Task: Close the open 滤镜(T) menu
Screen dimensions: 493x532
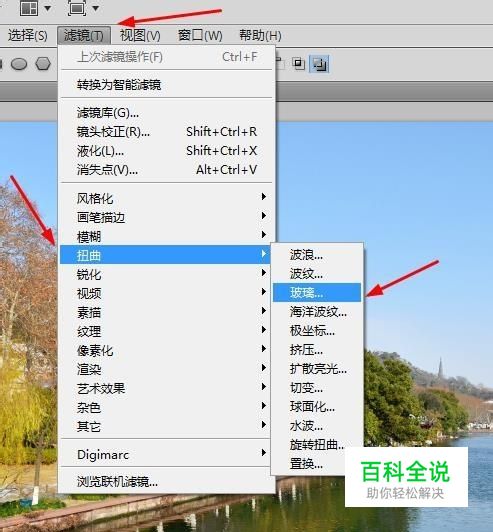Action: [84, 35]
